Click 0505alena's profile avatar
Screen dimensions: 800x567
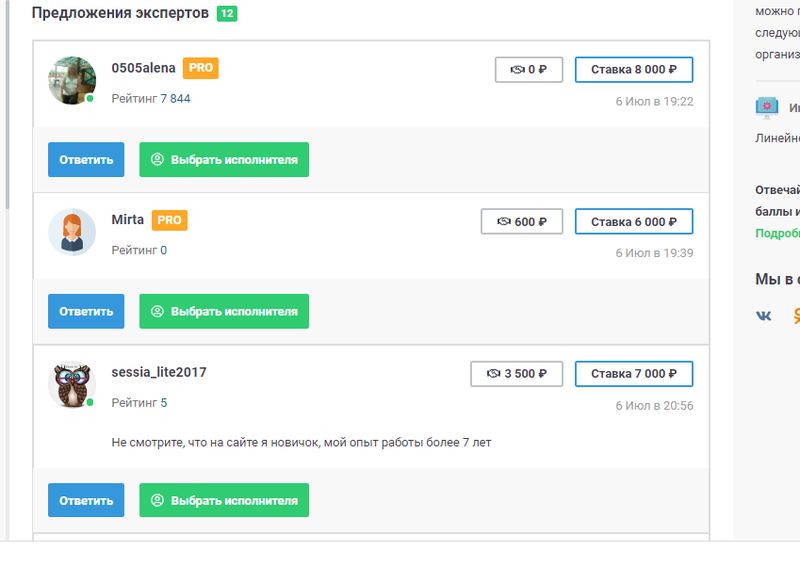pyautogui.click(x=72, y=80)
